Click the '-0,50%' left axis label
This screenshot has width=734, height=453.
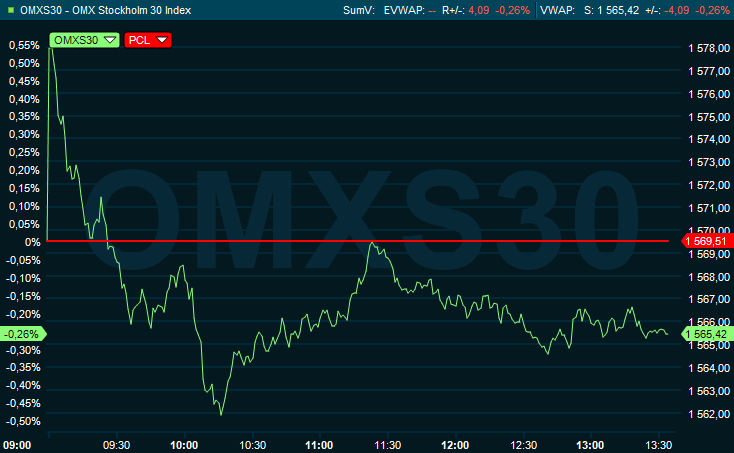tap(23, 422)
